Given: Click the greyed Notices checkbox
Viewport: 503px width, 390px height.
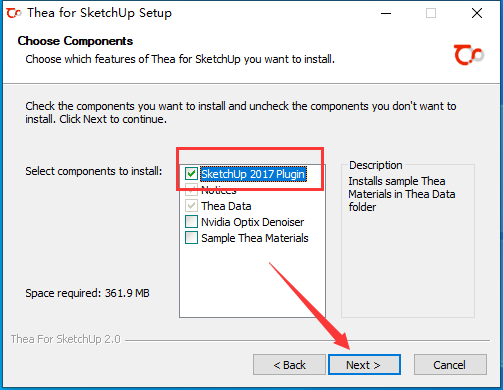Looking at the screenshot, I should 191,190.
